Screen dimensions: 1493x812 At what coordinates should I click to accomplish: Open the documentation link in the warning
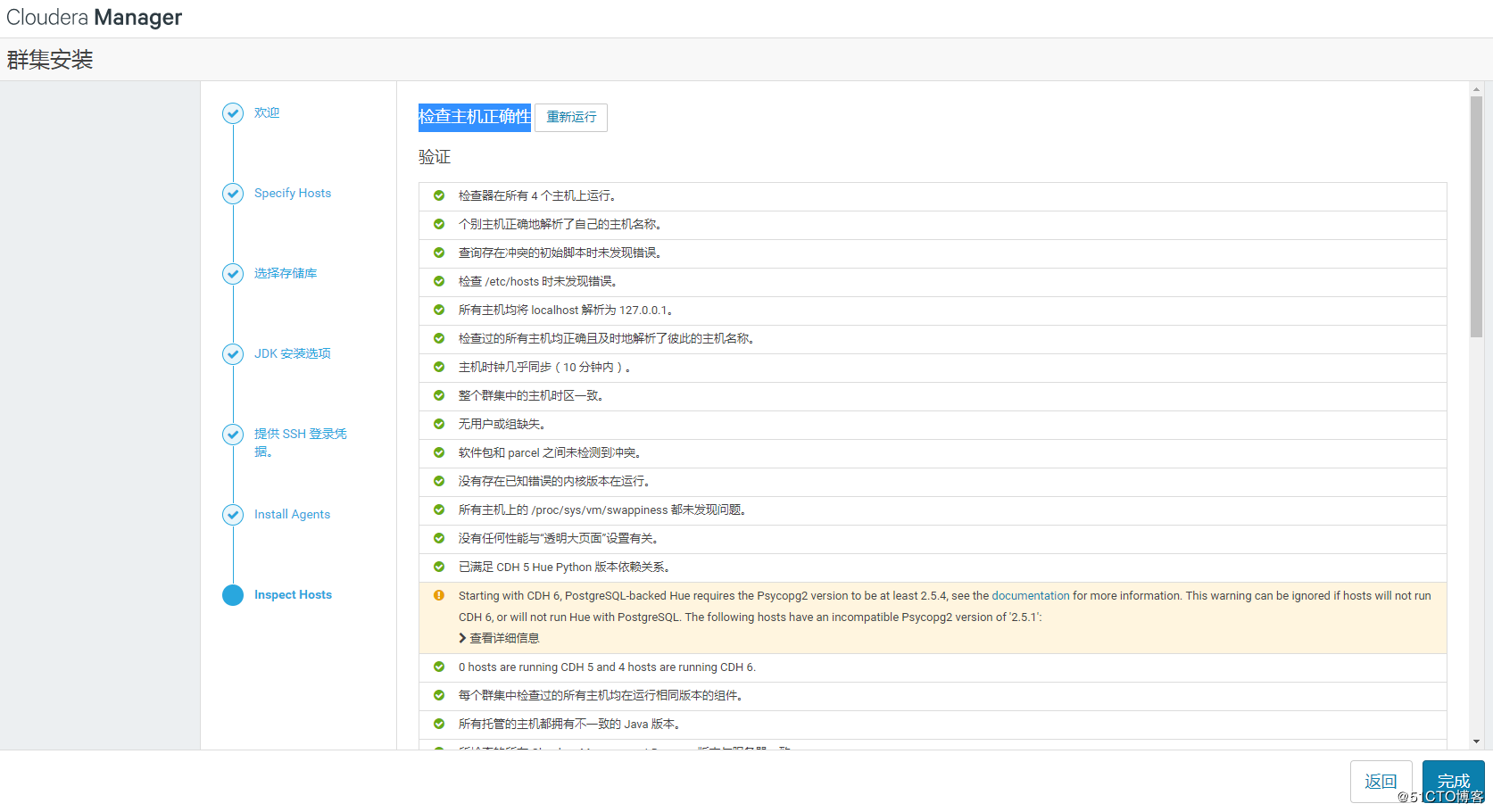click(x=1031, y=595)
